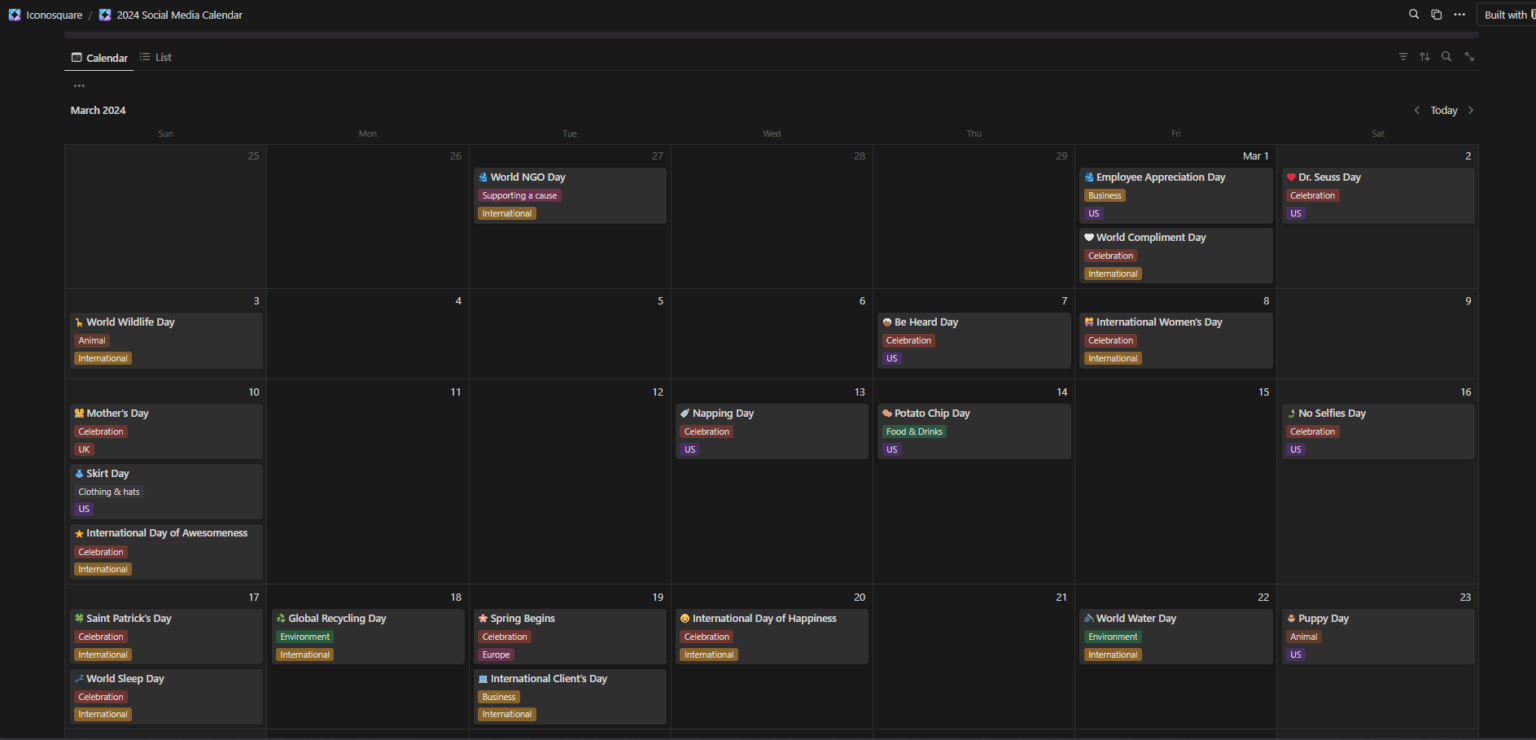Expand the database view to full screen

(1469, 56)
